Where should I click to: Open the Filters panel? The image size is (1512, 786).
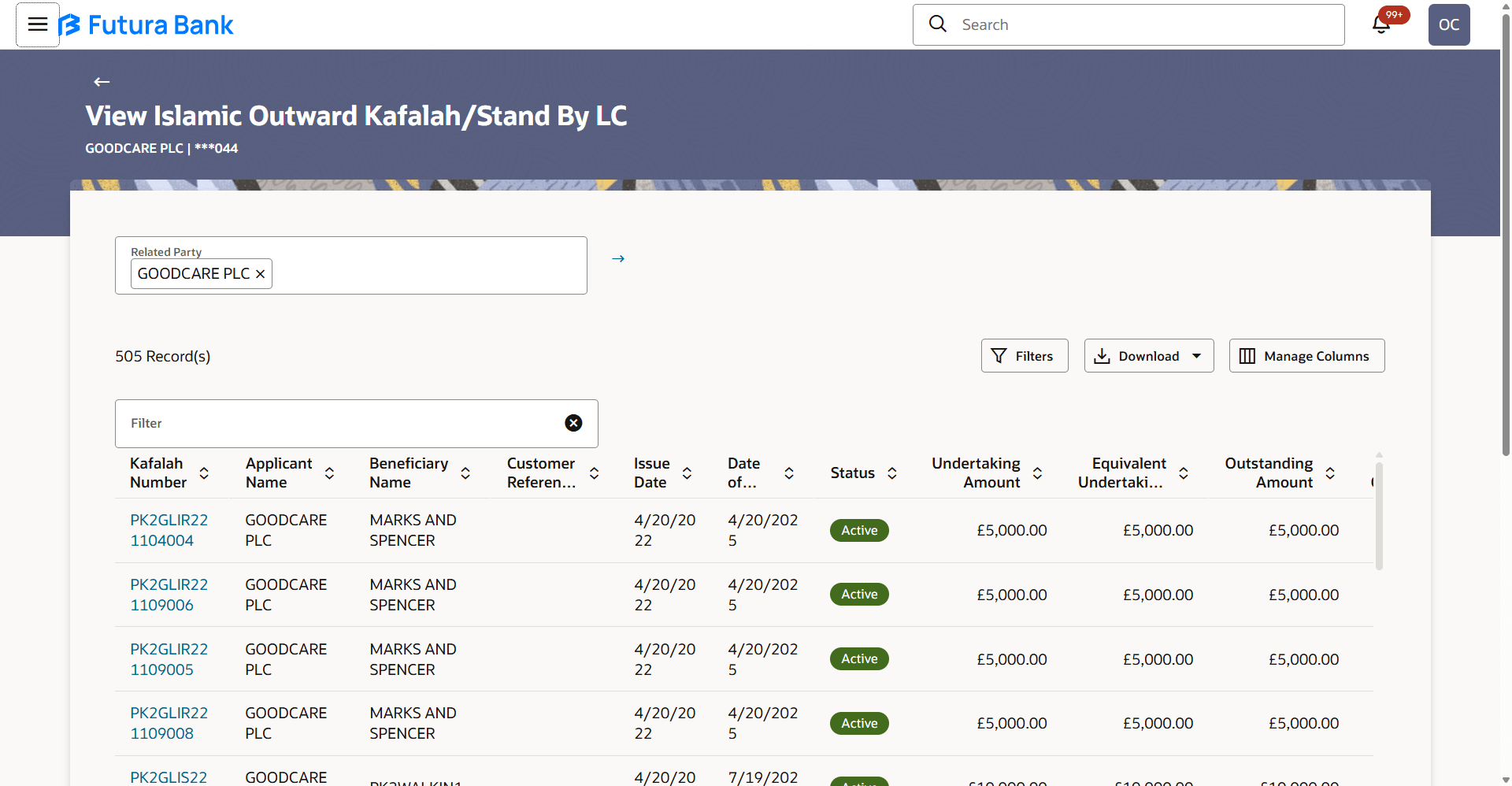[x=1025, y=356]
